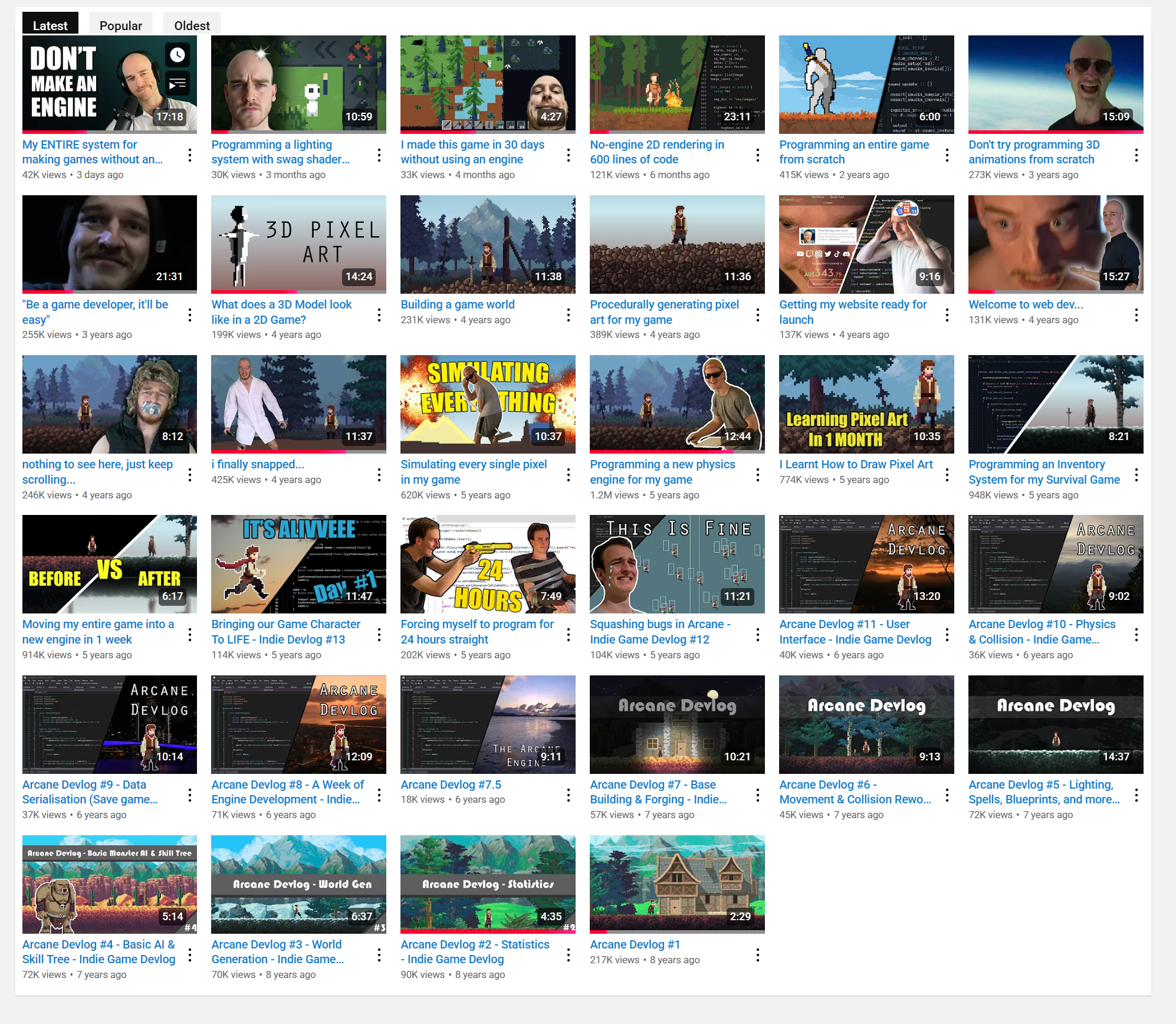Image resolution: width=1176 pixels, height=1024 pixels.
Task: Click the THIS IS FINE thumbnail
Action: pos(678,564)
